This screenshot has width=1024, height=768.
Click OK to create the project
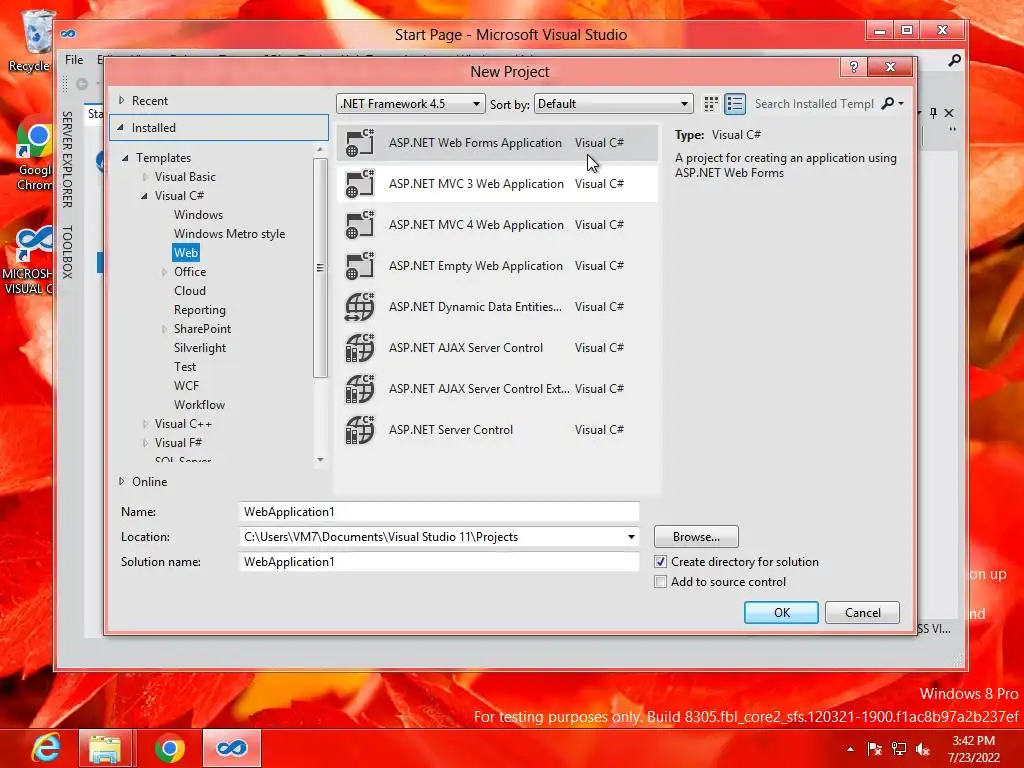click(x=781, y=613)
